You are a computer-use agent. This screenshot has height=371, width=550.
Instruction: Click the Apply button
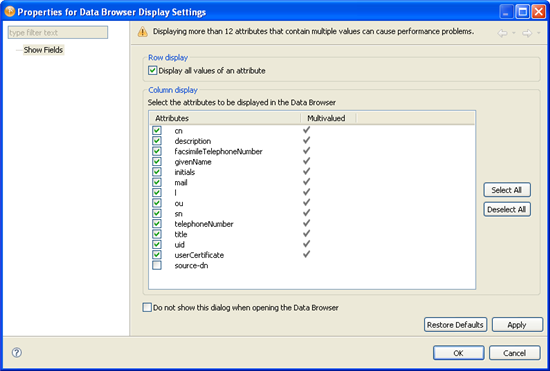pyautogui.click(x=517, y=325)
